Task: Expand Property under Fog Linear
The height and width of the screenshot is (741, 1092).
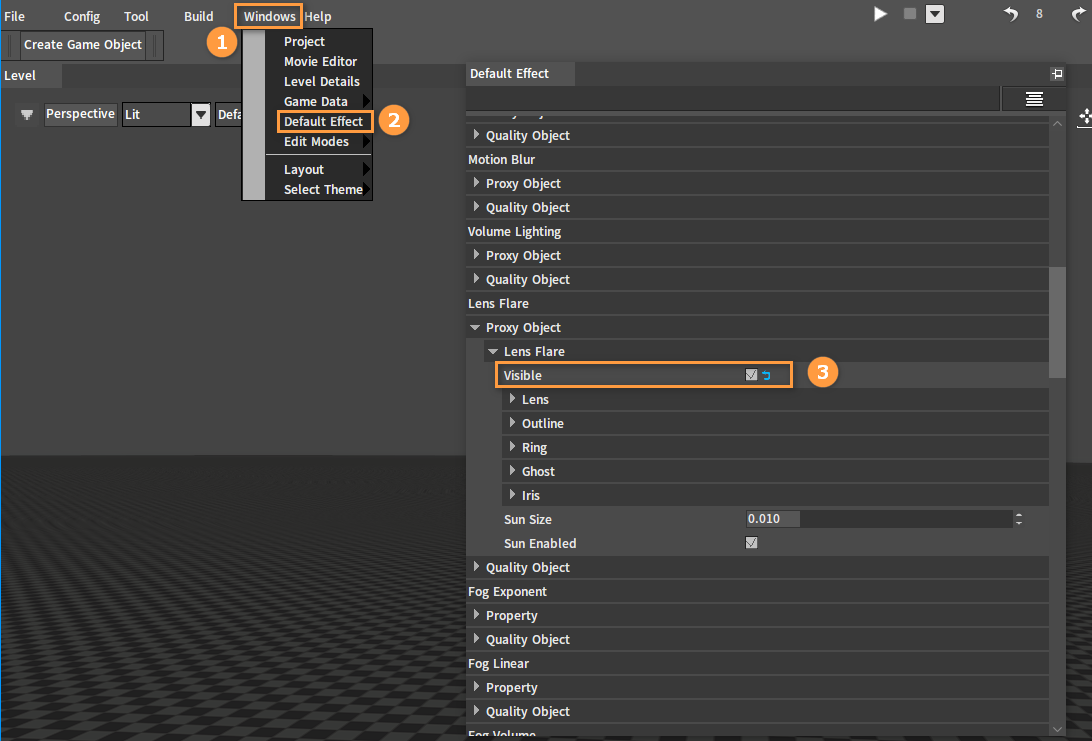Action: coord(476,687)
